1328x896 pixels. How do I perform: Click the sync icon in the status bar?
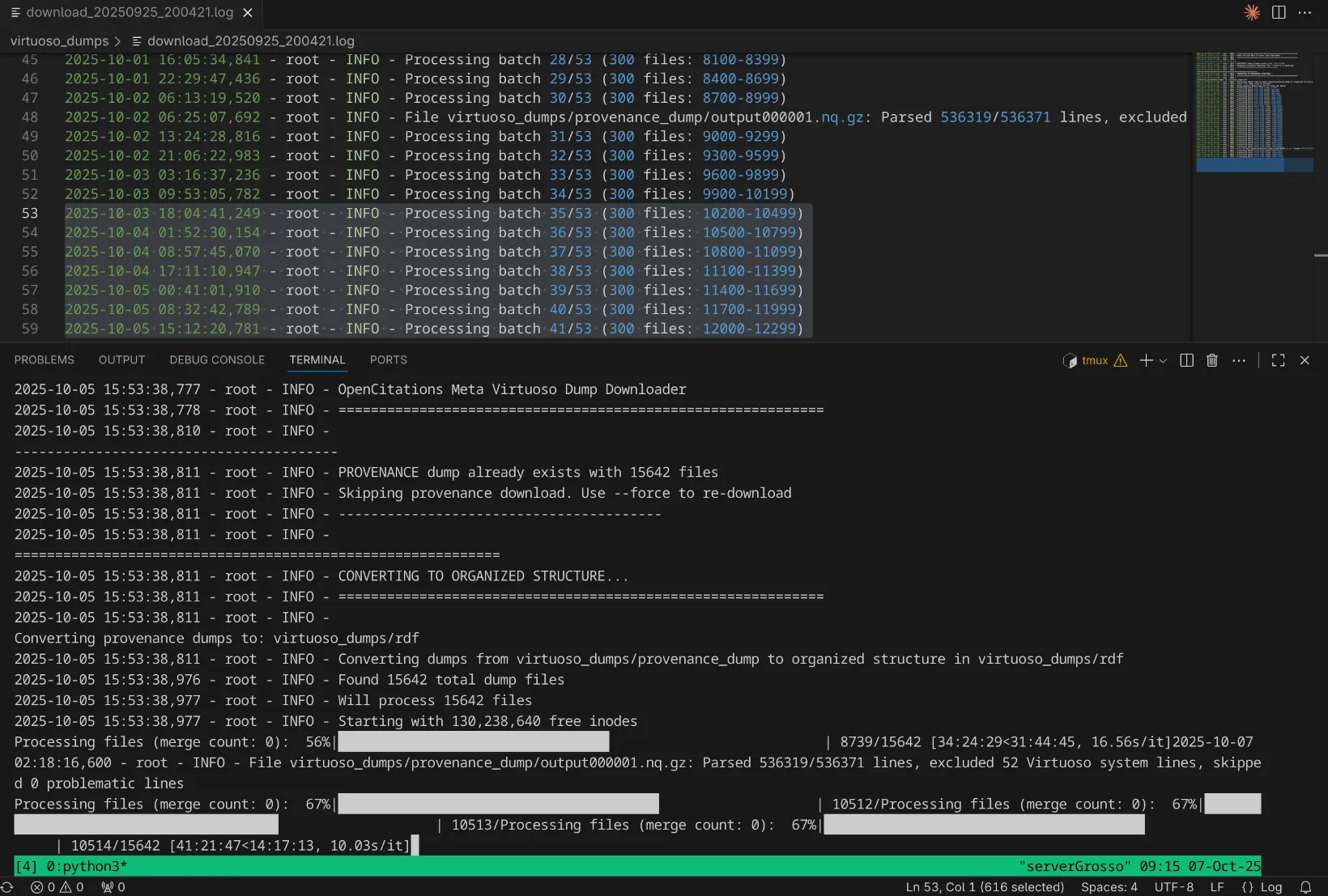[7, 887]
